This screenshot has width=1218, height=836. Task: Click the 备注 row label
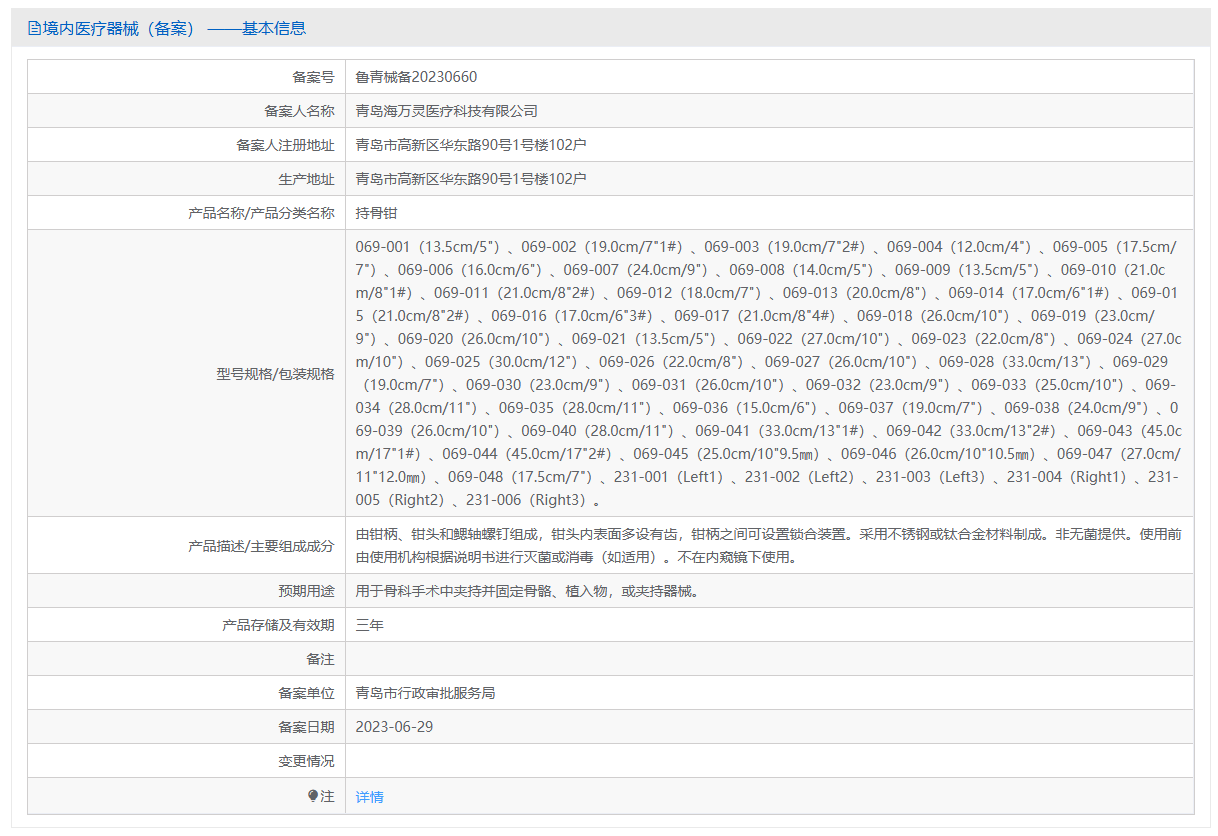320,659
